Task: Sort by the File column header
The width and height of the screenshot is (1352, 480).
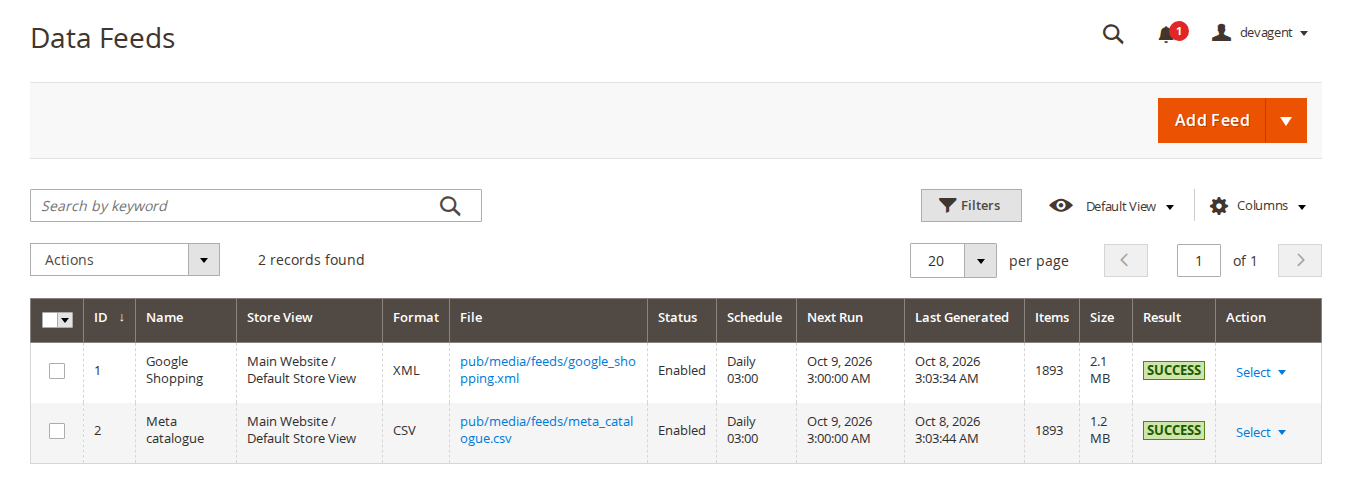Action: (x=548, y=318)
